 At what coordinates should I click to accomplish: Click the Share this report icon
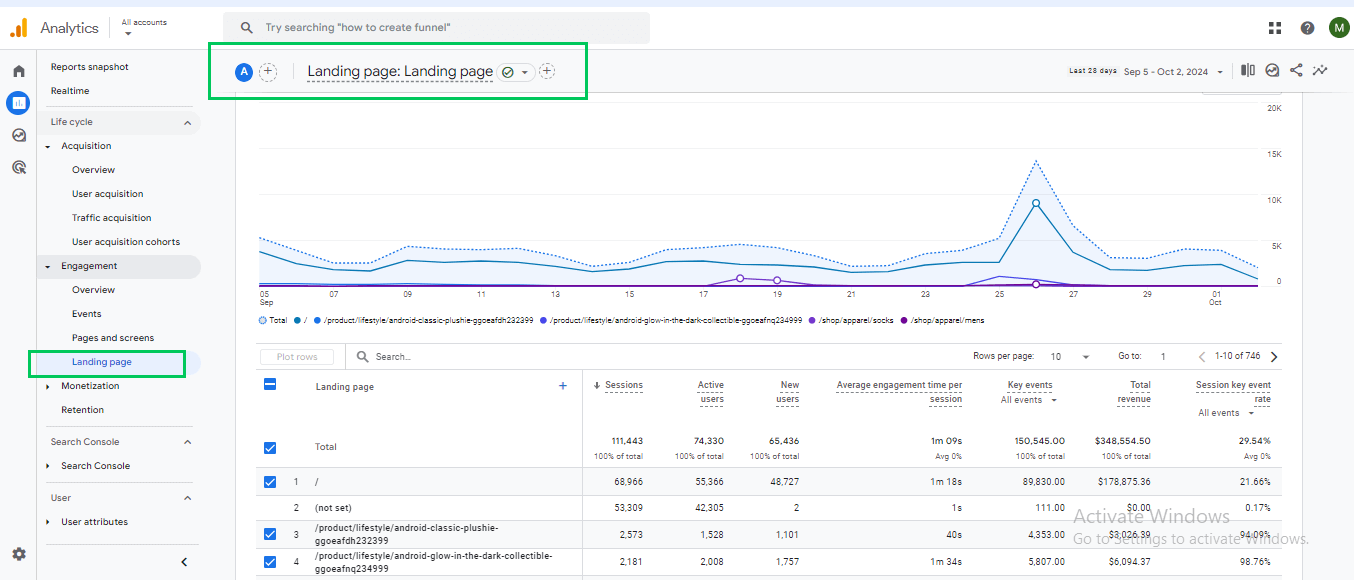click(1296, 71)
